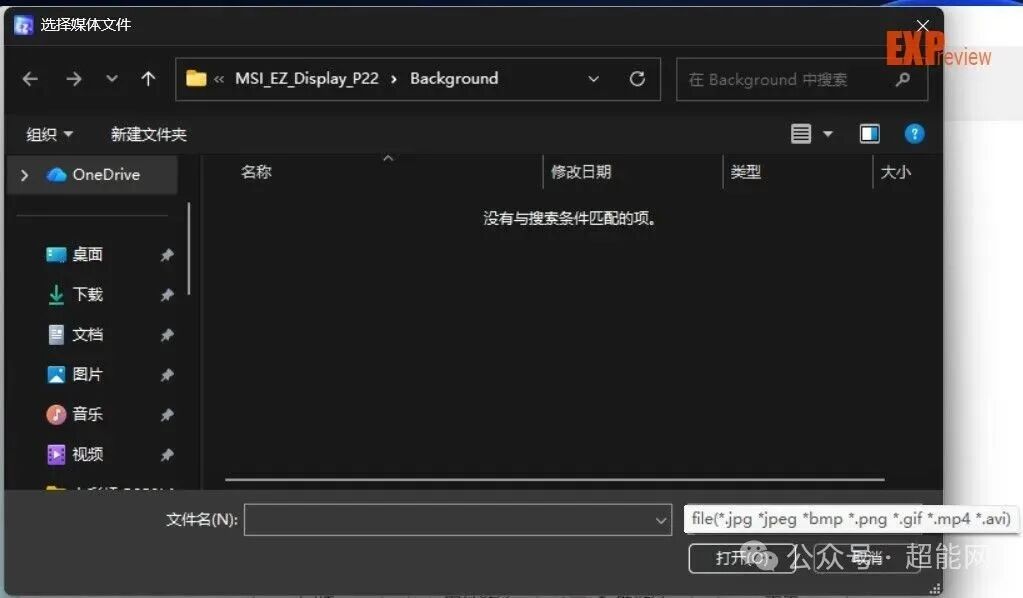Click the search magnifier icon
This screenshot has height=598, width=1023.
[903, 80]
